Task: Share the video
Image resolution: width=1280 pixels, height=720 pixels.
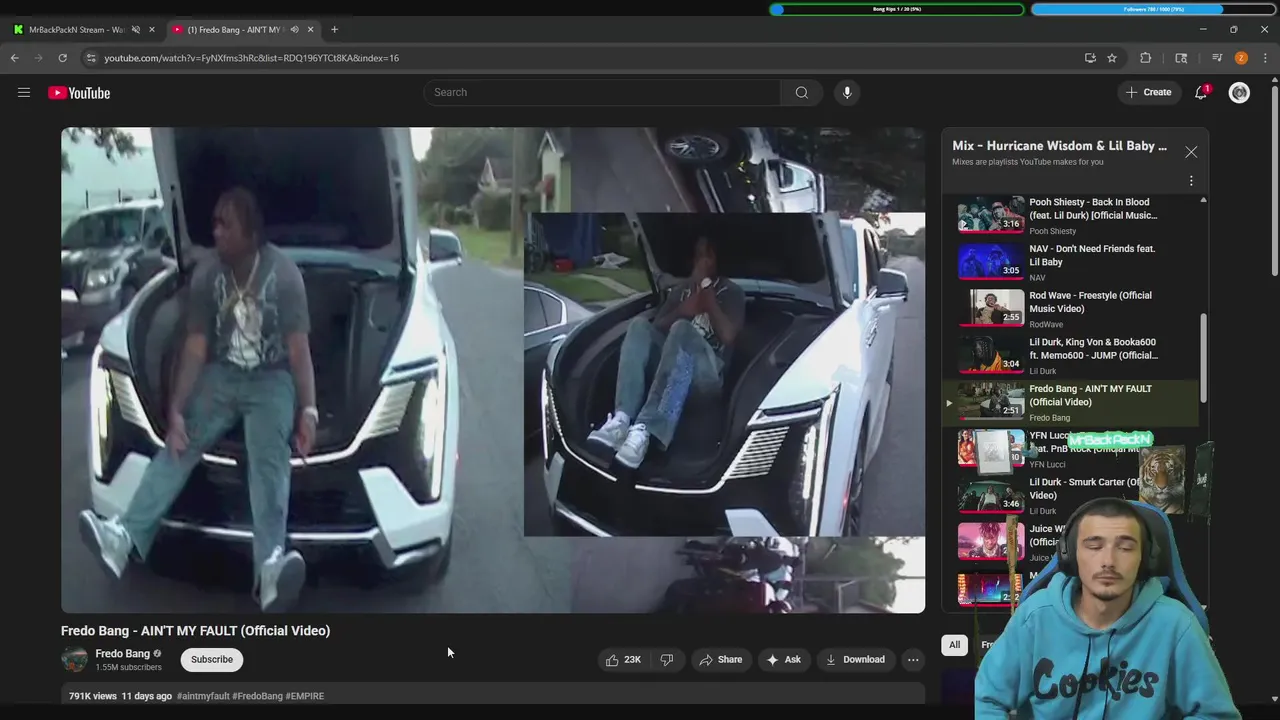Action: [720, 660]
